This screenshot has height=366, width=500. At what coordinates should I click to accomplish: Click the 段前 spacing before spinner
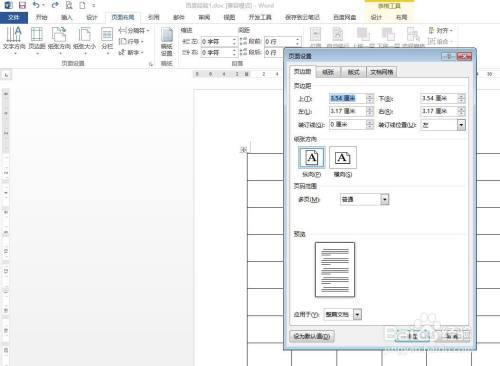click(x=298, y=41)
